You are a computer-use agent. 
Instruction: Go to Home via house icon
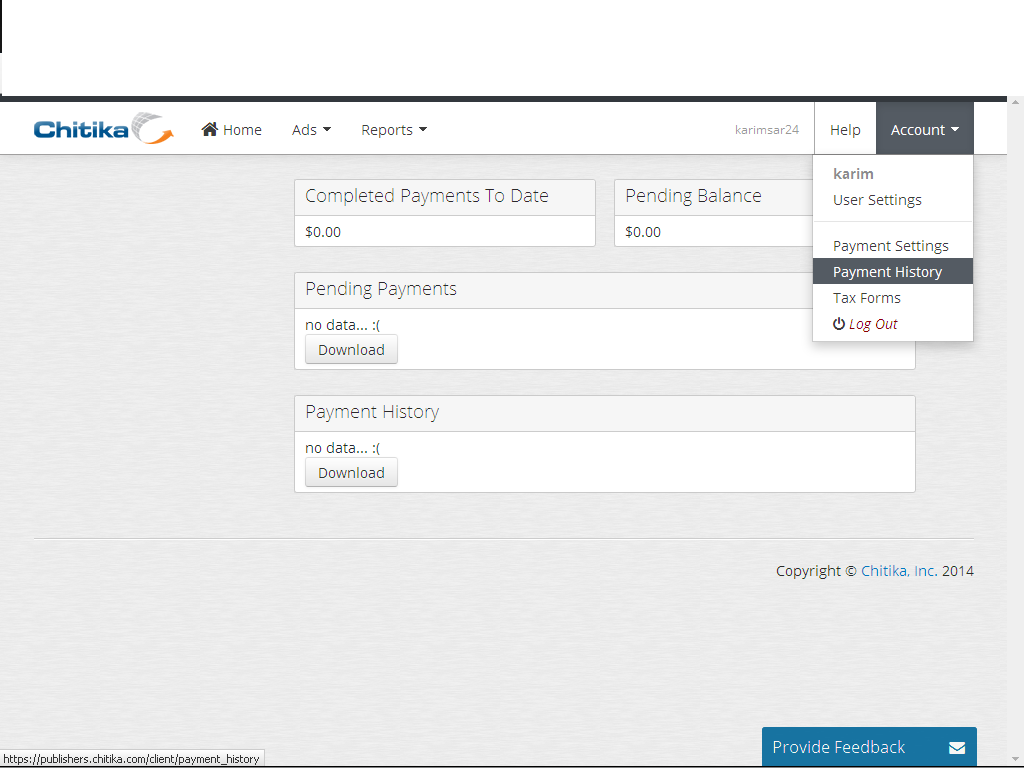tap(210, 129)
